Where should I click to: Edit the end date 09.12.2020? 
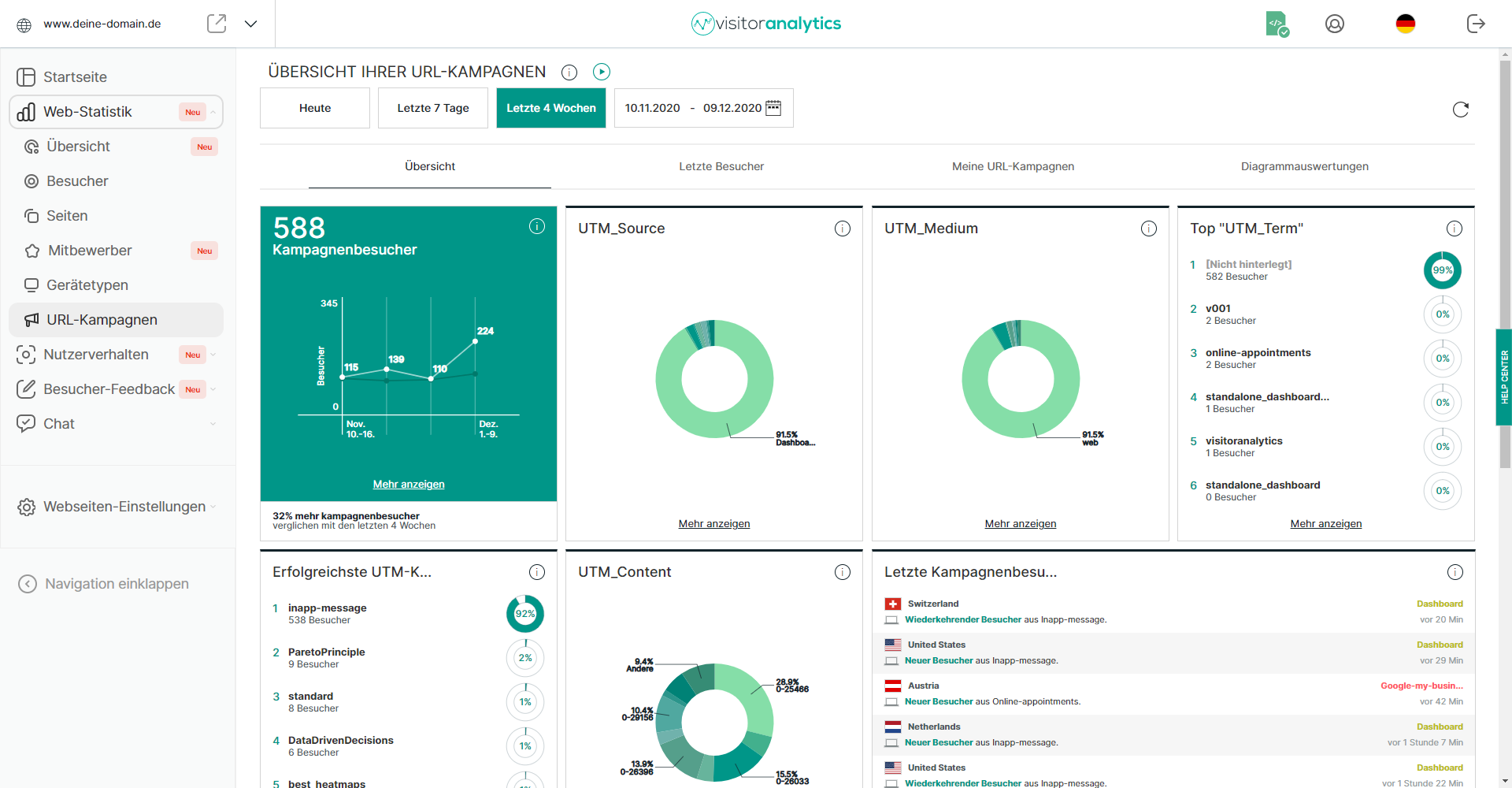(x=732, y=108)
